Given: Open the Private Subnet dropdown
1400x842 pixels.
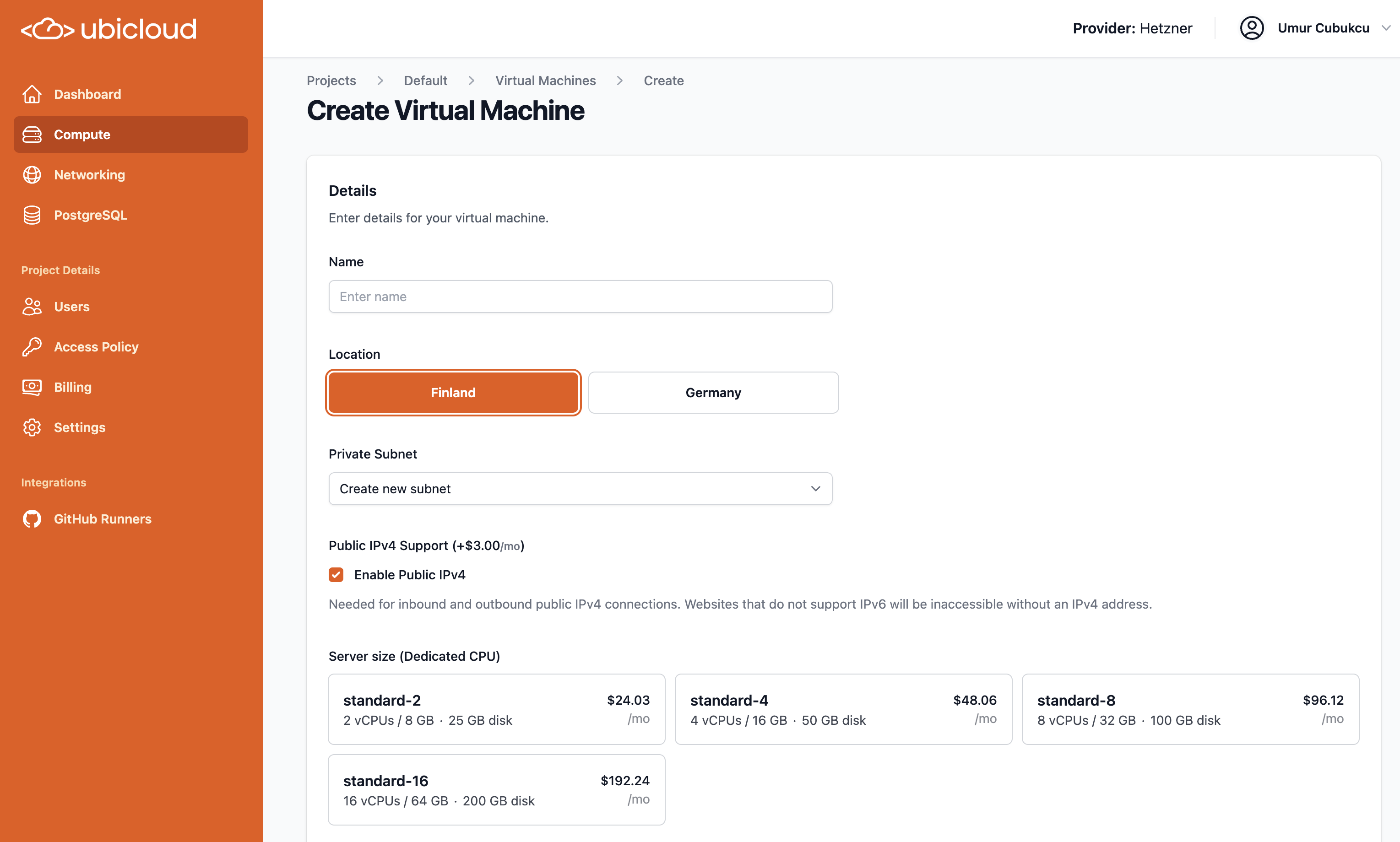Looking at the screenshot, I should pos(580,489).
